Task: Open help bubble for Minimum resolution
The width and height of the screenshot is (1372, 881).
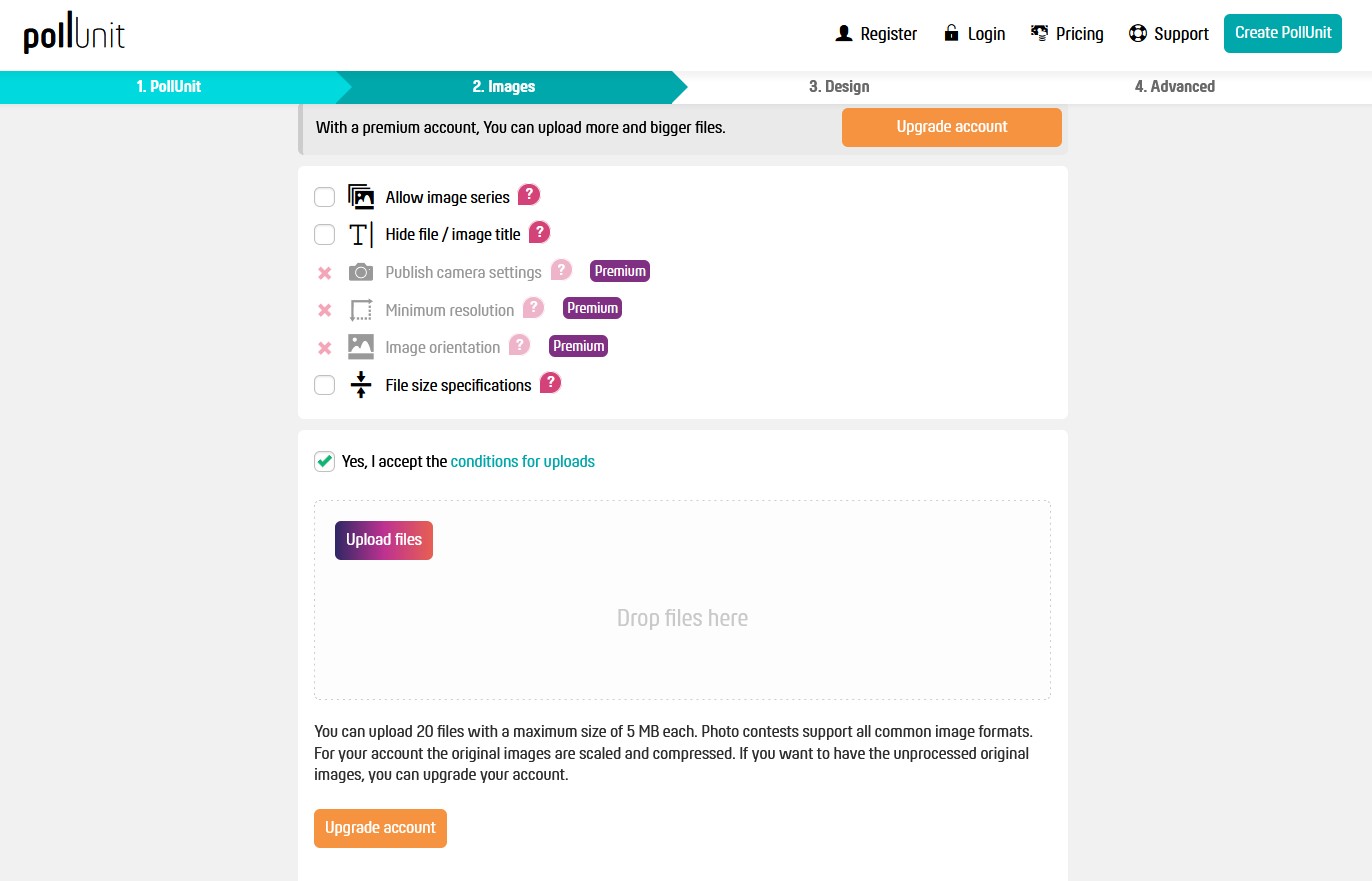Action: click(x=534, y=308)
